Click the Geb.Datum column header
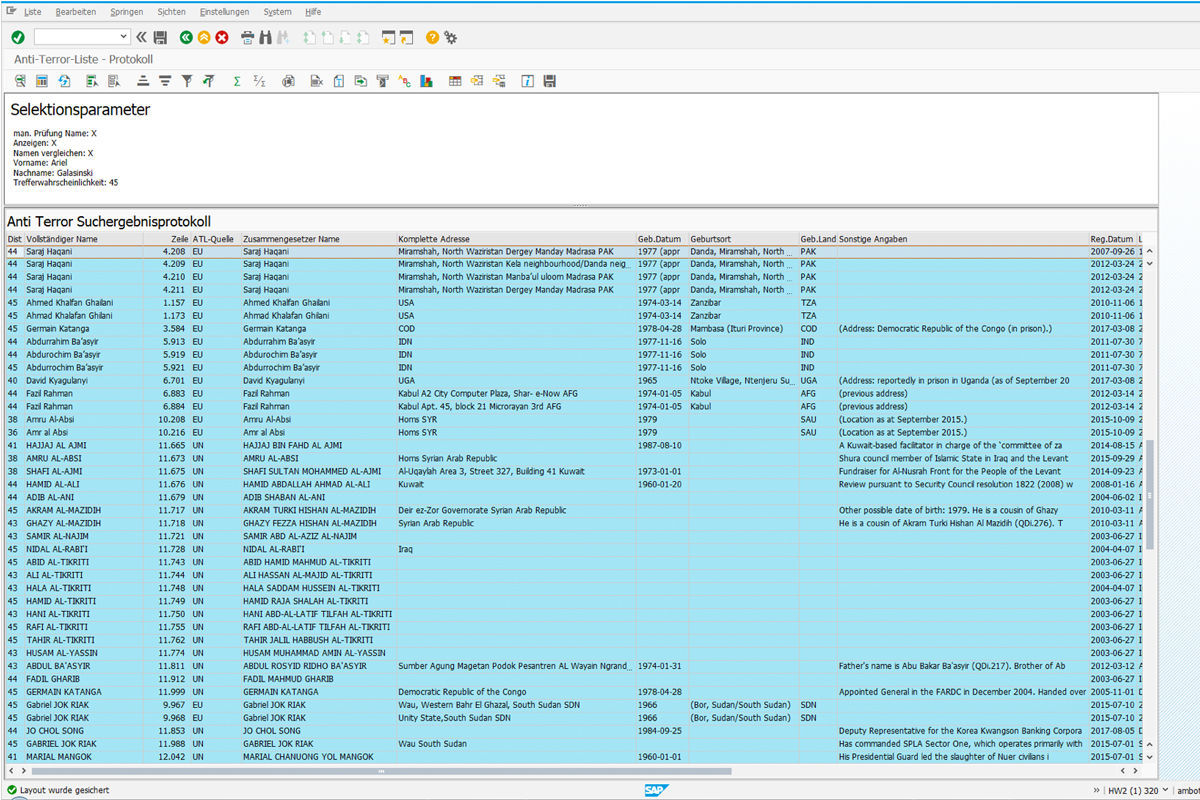 tap(662, 239)
